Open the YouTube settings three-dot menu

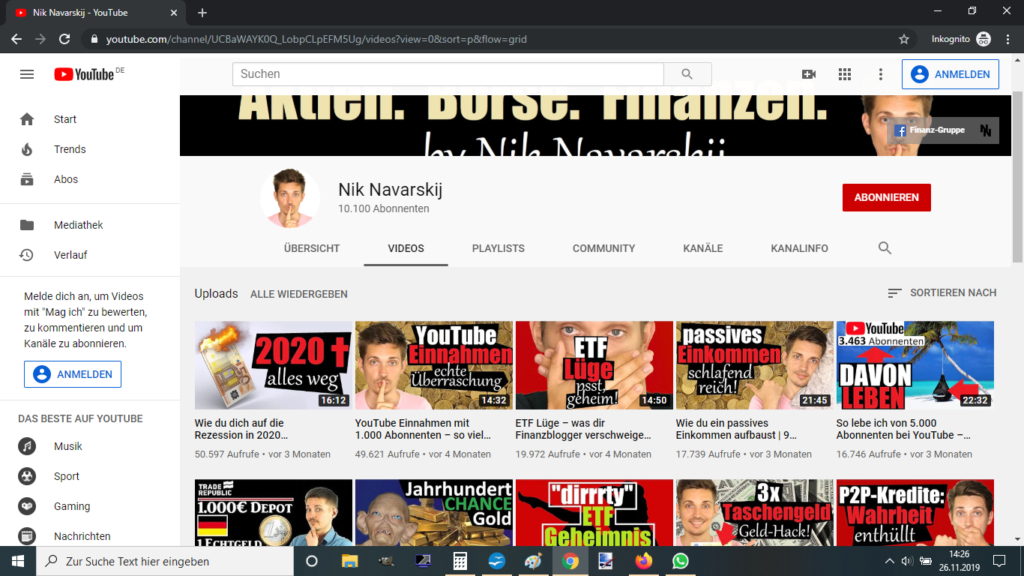pyautogui.click(x=880, y=74)
